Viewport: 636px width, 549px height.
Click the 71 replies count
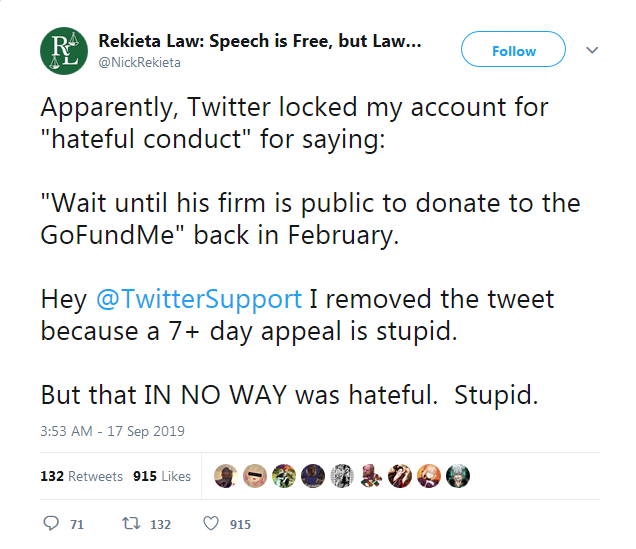coord(77,524)
